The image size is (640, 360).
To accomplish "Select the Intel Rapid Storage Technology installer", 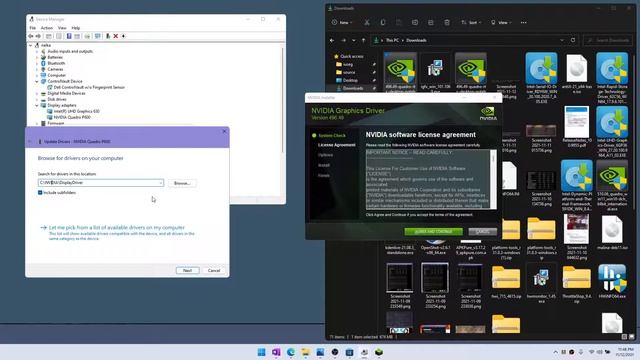I will pos(612,78).
